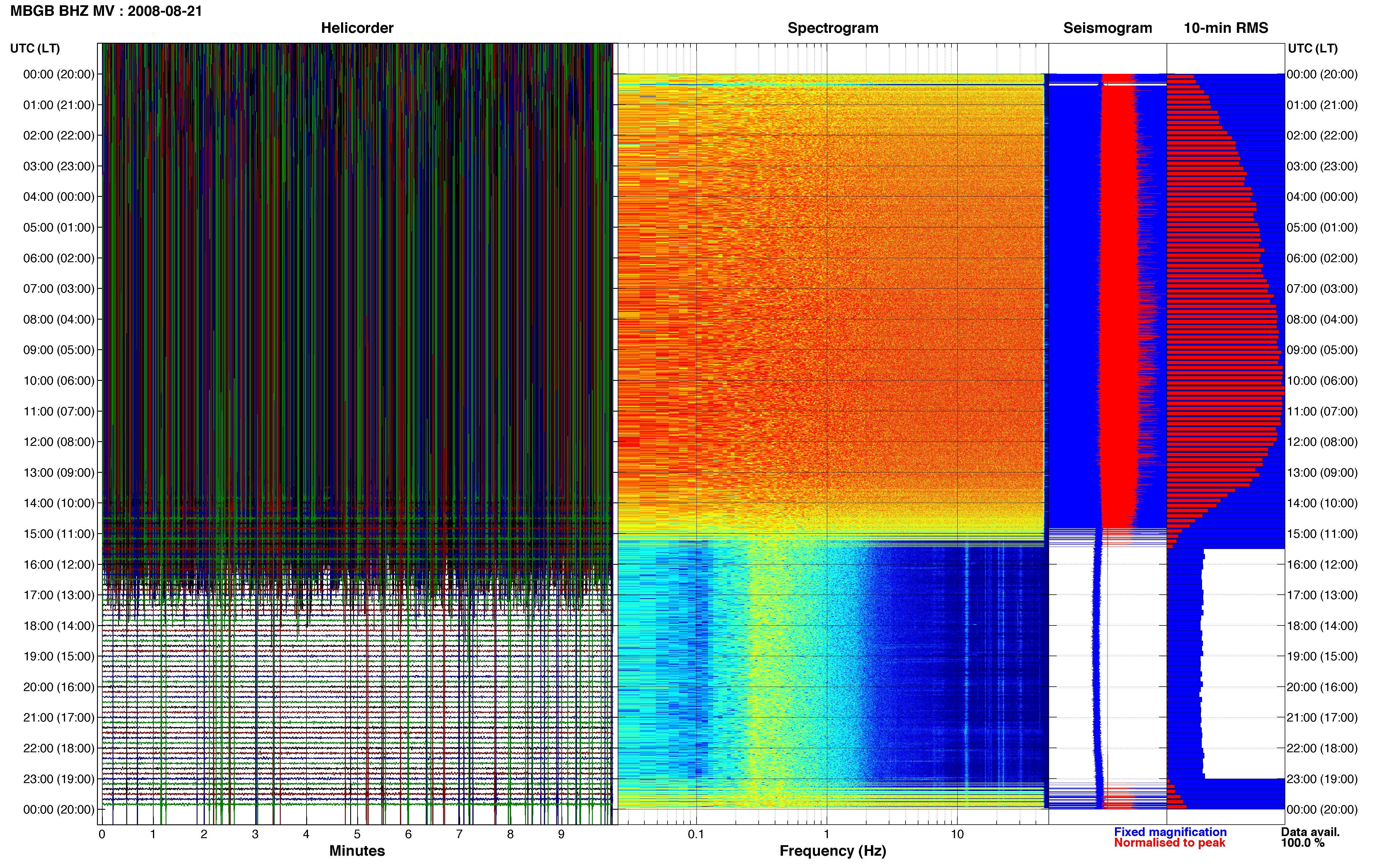Click the plot title 'MBGB BHZ MV : 2008-08-21'

pos(106,11)
